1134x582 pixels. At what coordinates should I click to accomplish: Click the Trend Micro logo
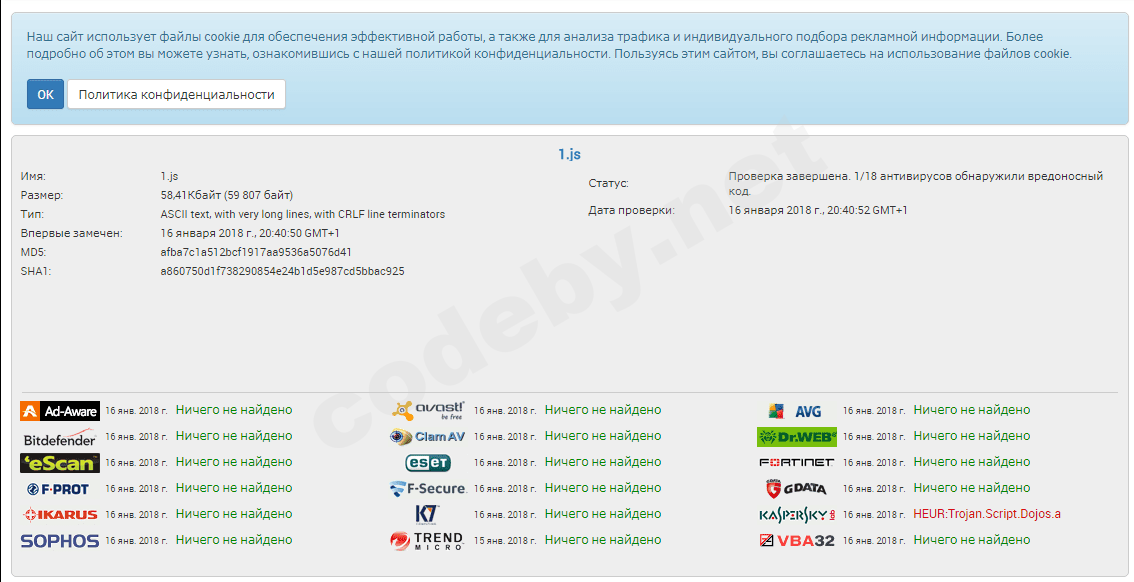427,541
